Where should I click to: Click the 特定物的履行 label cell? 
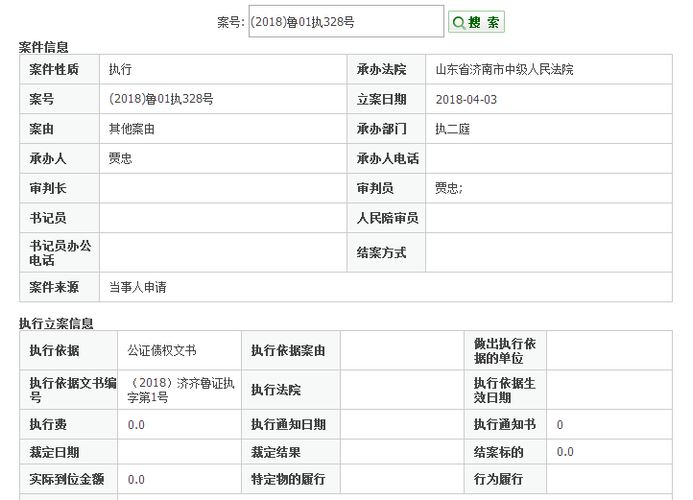coord(291,479)
